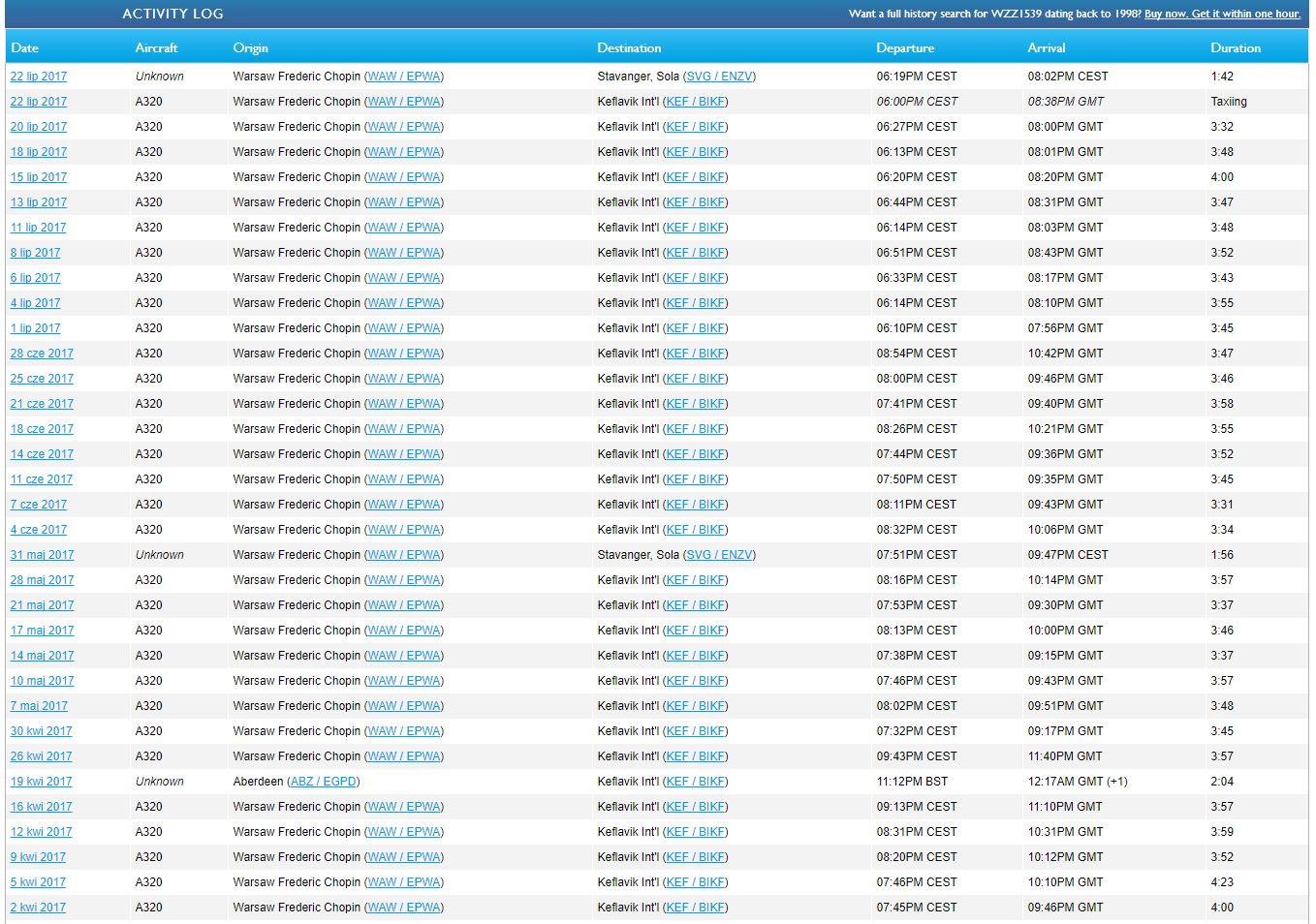This screenshot has width=1316, height=924.
Task: Open the 19 kwi 2017 flight entry
Action: [41, 782]
